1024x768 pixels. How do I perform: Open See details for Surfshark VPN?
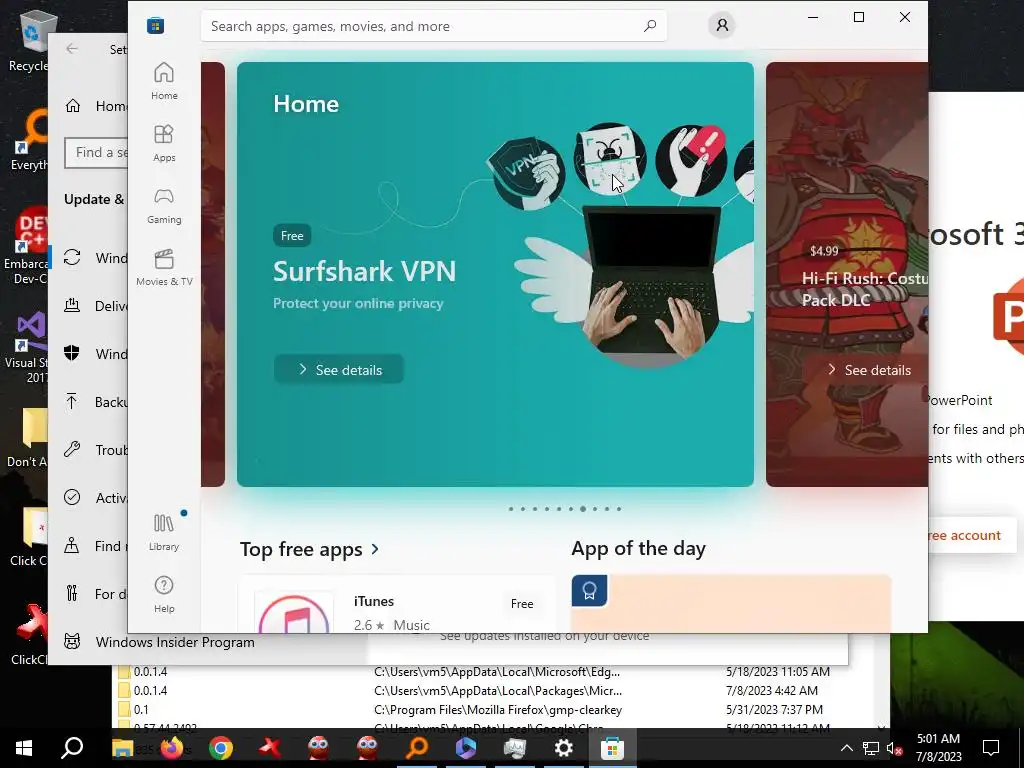coord(339,370)
